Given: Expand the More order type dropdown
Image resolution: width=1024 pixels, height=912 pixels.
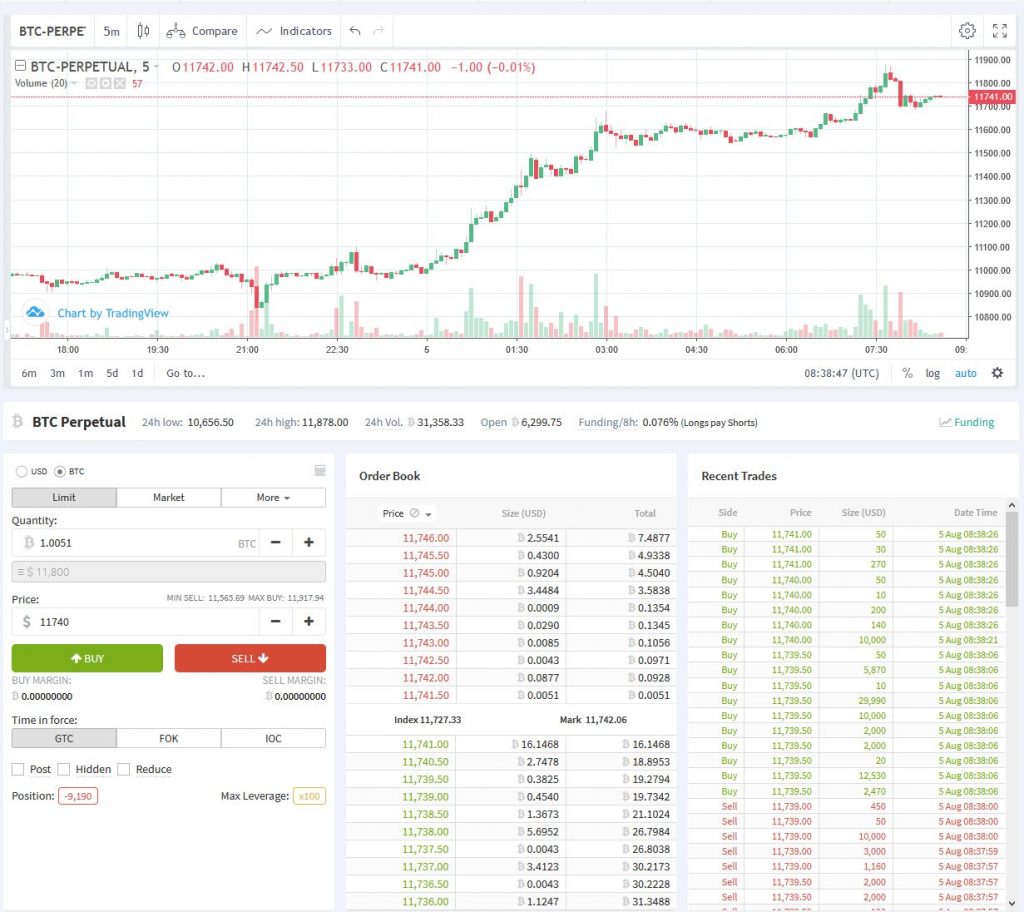Looking at the screenshot, I should [273, 497].
